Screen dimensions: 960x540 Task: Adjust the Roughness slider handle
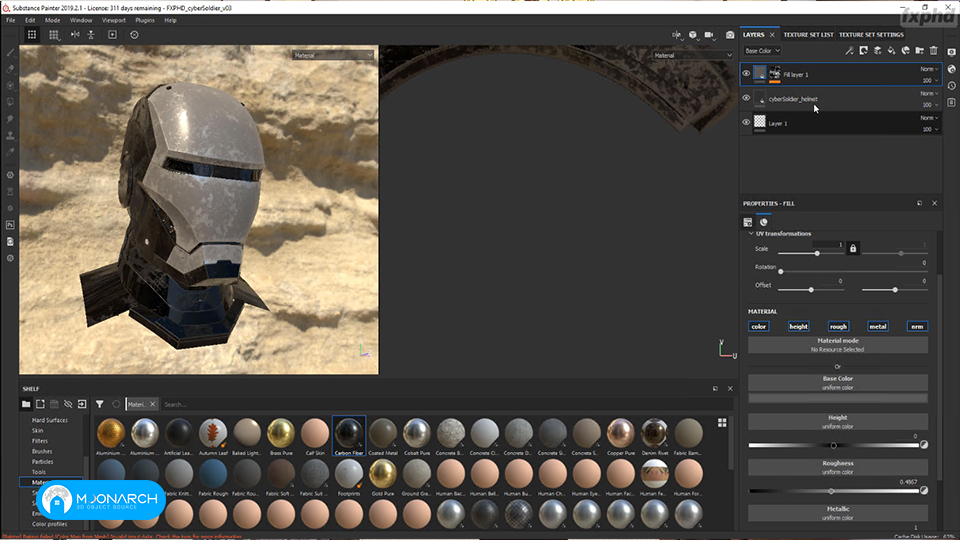click(831, 491)
